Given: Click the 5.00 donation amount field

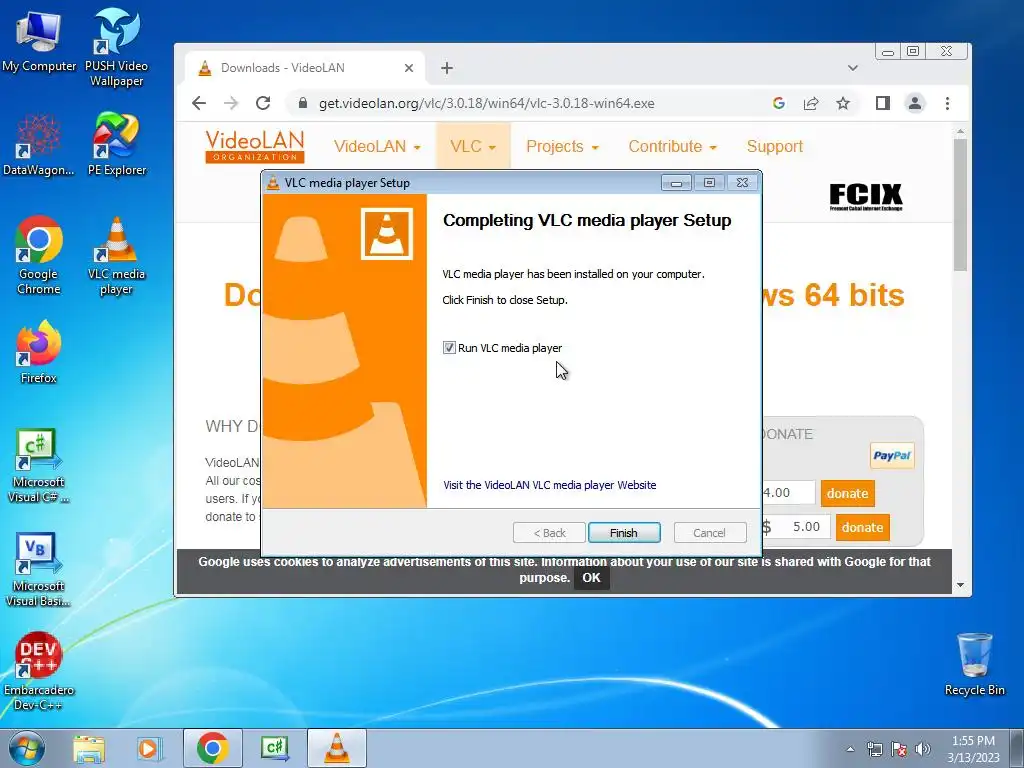Looking at the screenshot, I should click(803, 527).
